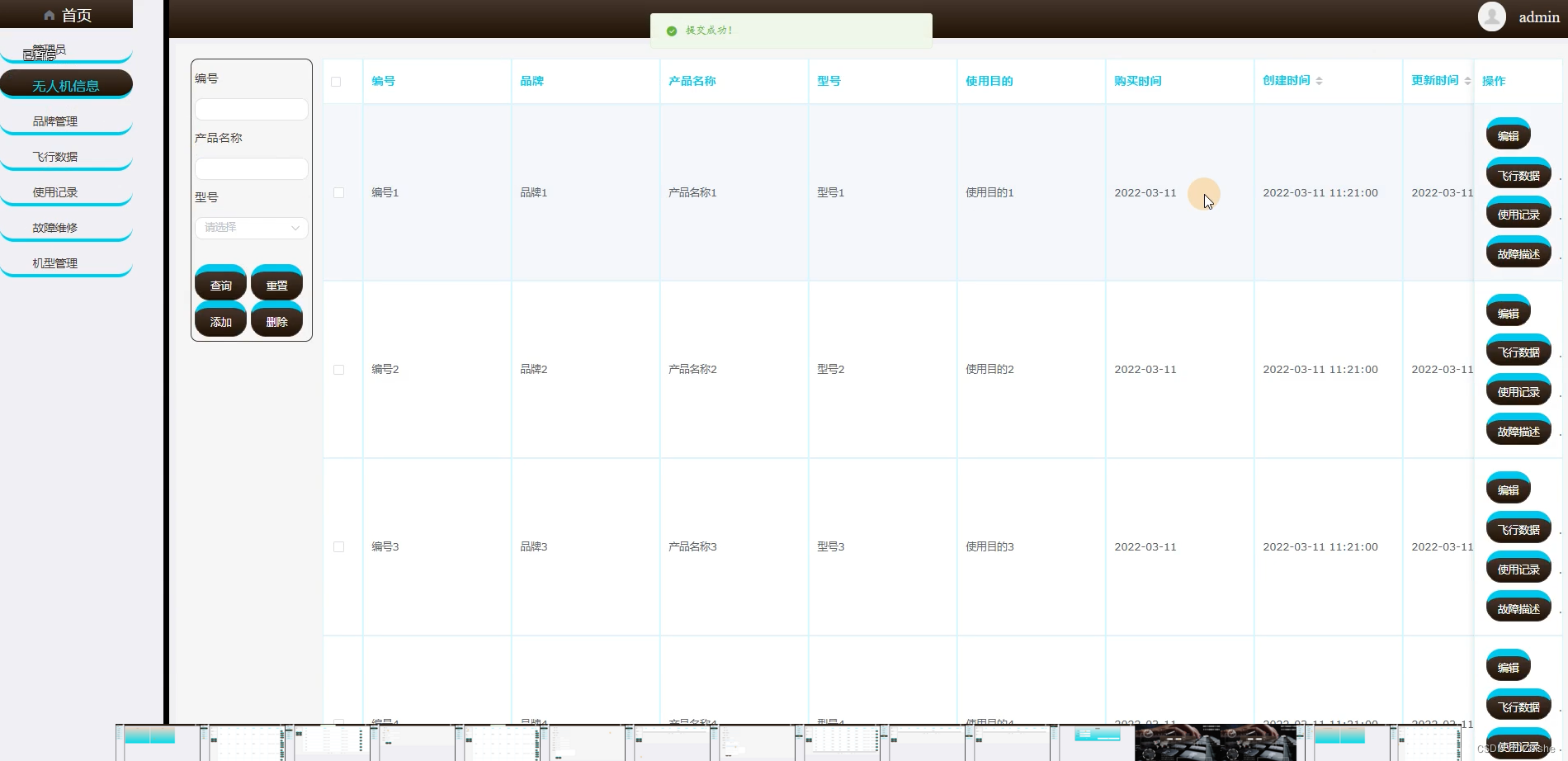Toggle the select-all checkbox in table header

click(x=336, y=82)
